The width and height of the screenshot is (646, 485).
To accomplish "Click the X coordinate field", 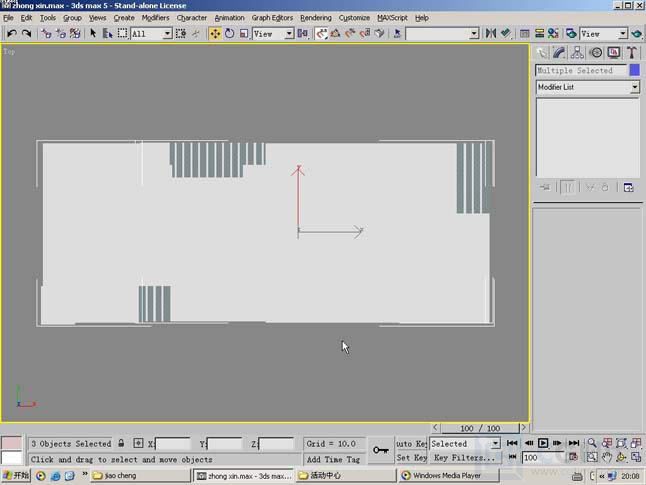I will coord(173,444).
